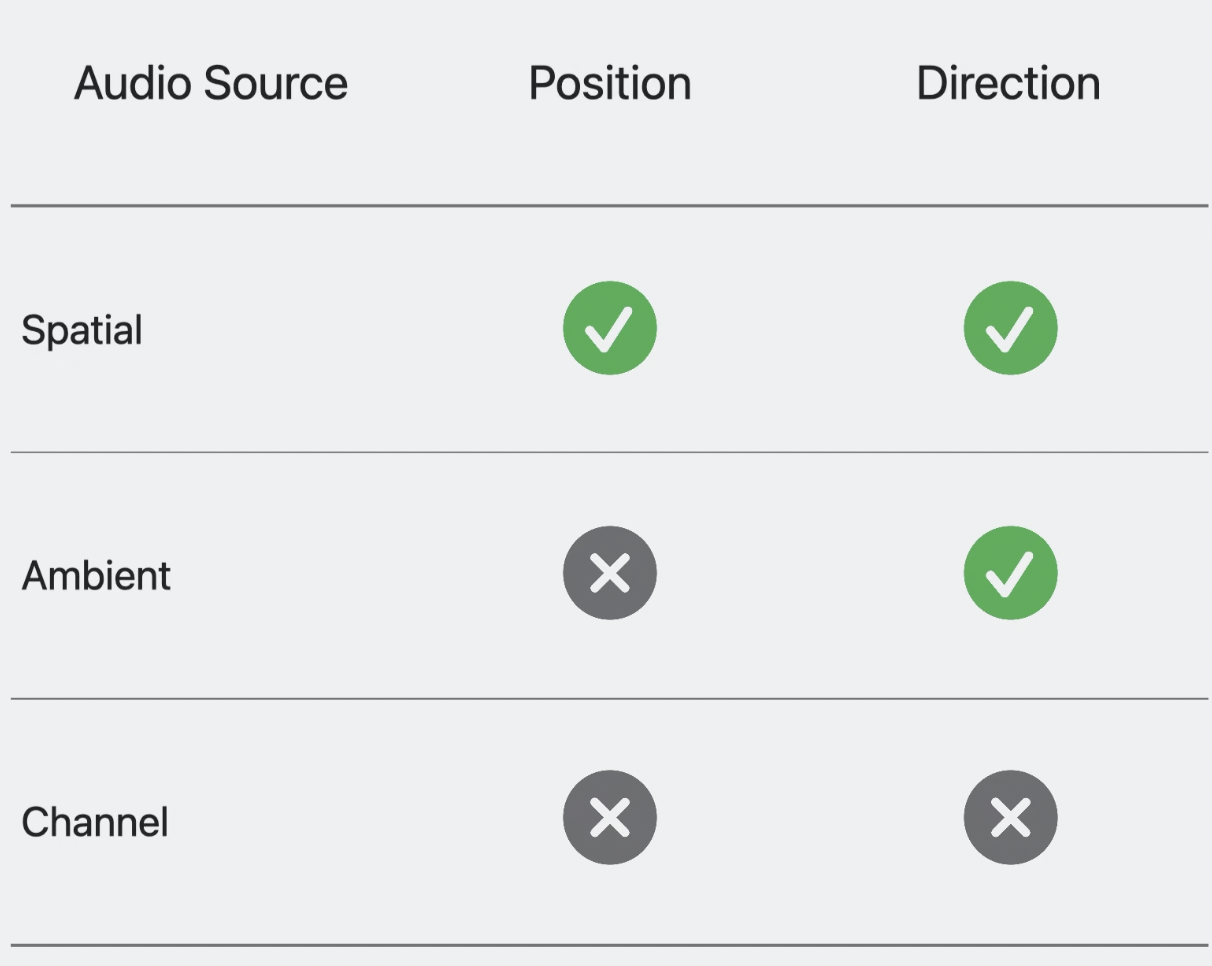
Task: Select the Direction column header
Action: [x=1008, y=83]
